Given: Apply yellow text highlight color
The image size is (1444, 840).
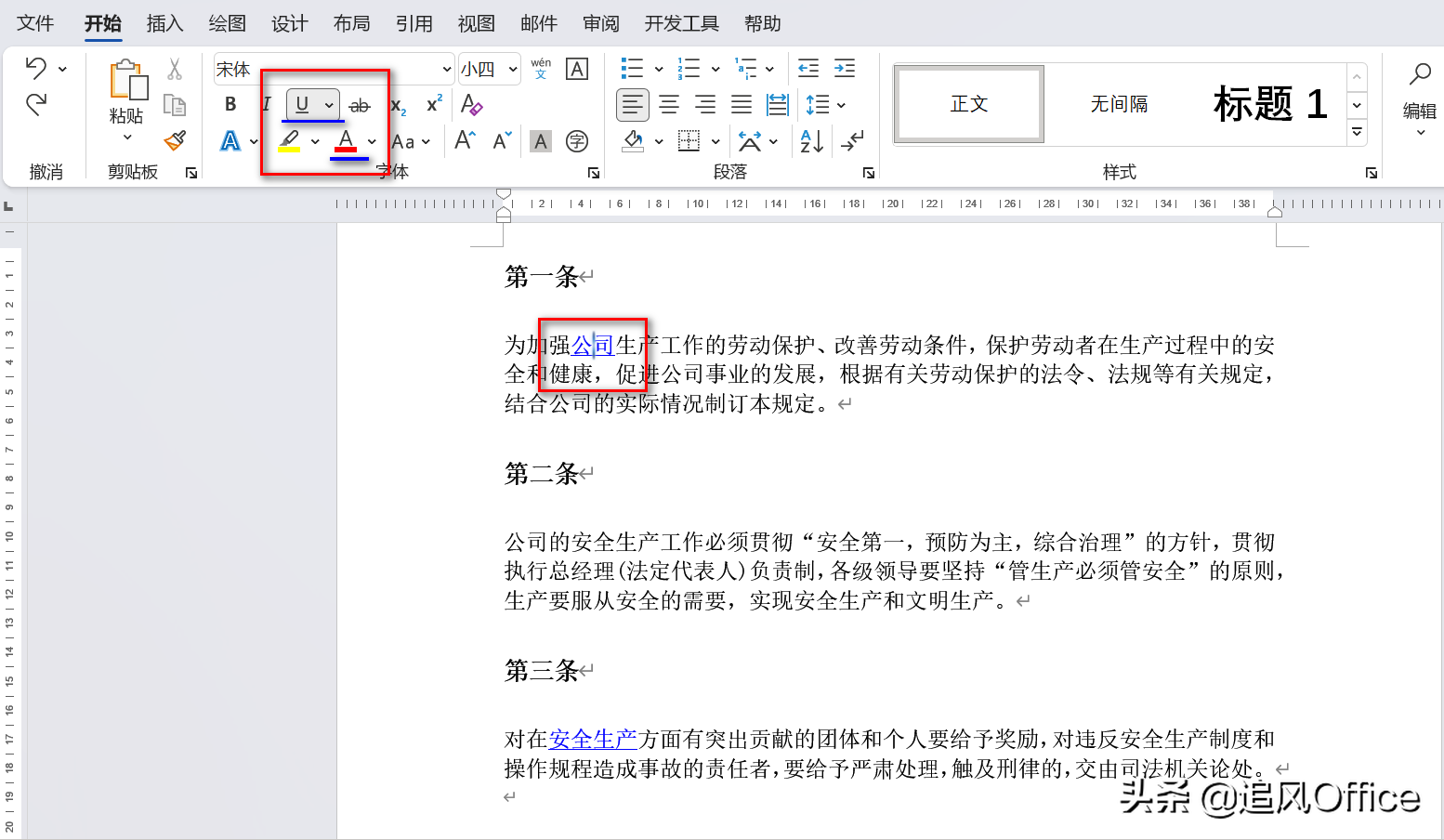Looking at the screenshot, I should [289, 141].
